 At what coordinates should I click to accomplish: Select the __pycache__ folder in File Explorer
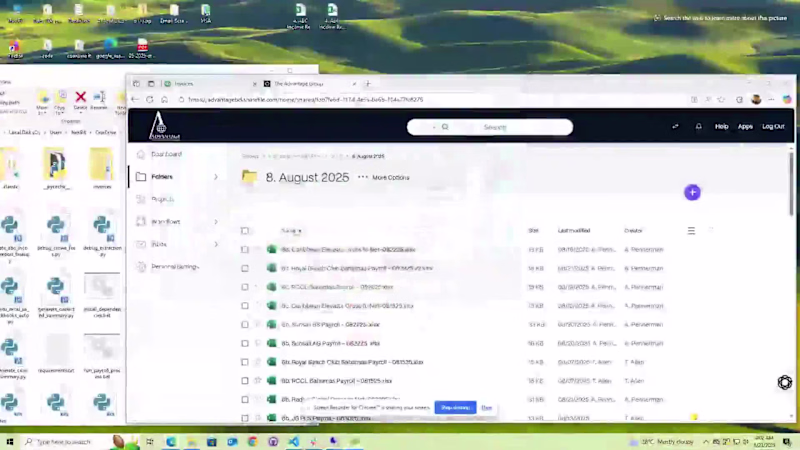(56, 168)
